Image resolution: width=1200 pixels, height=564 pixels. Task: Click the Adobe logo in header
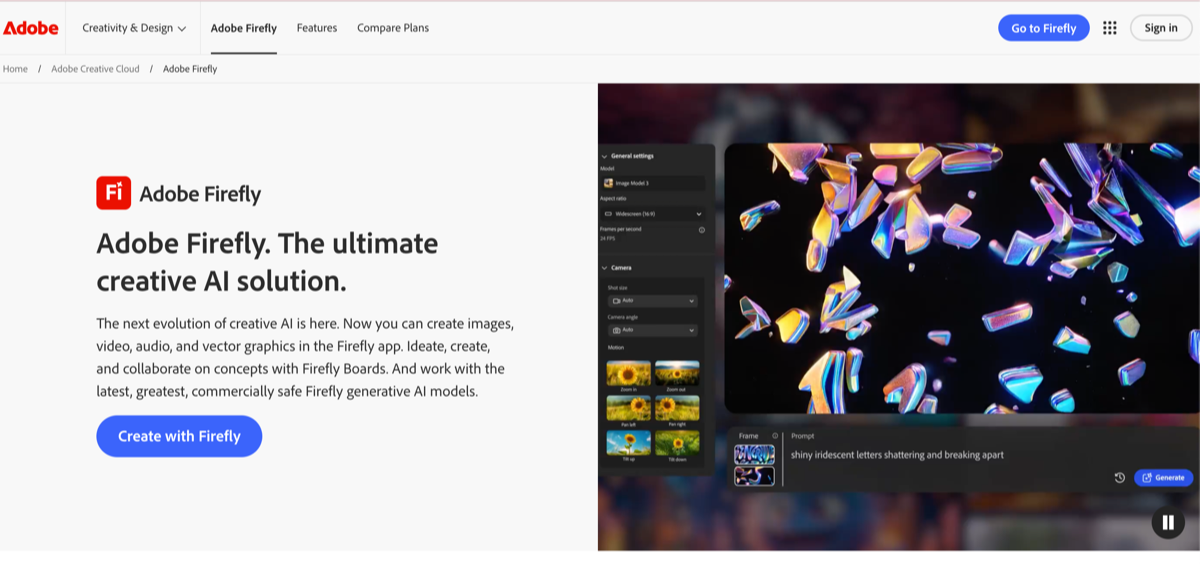pos(31,28)
